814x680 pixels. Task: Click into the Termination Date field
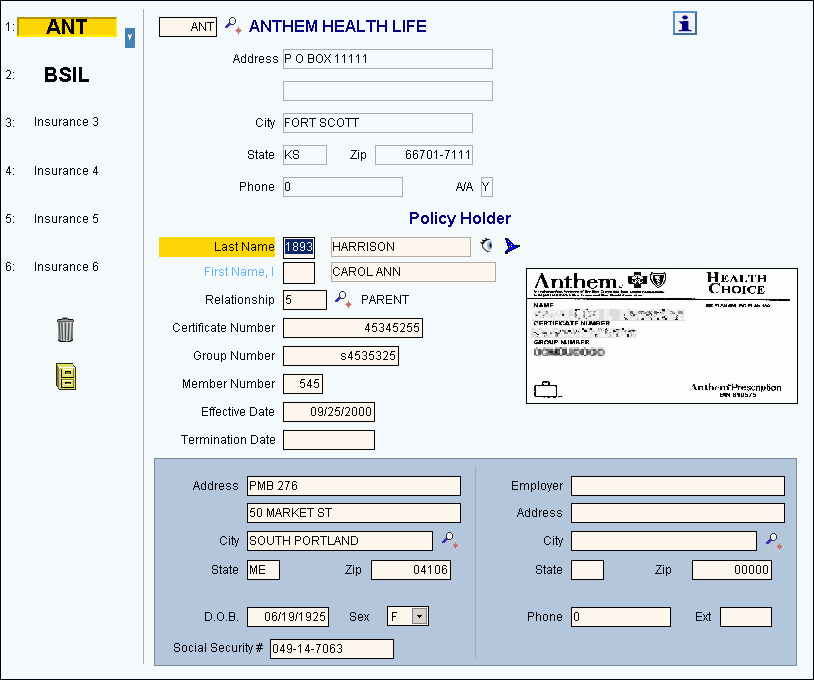[328, 440]
